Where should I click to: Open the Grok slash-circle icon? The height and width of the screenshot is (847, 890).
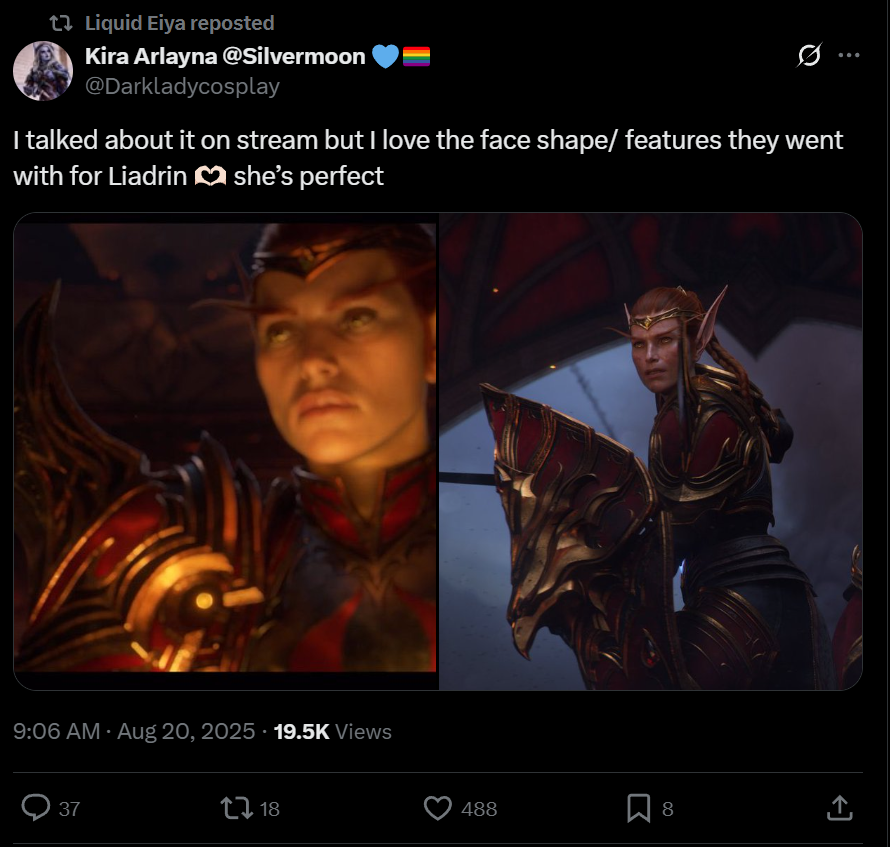pyautogui.click(x=809, y=56)
